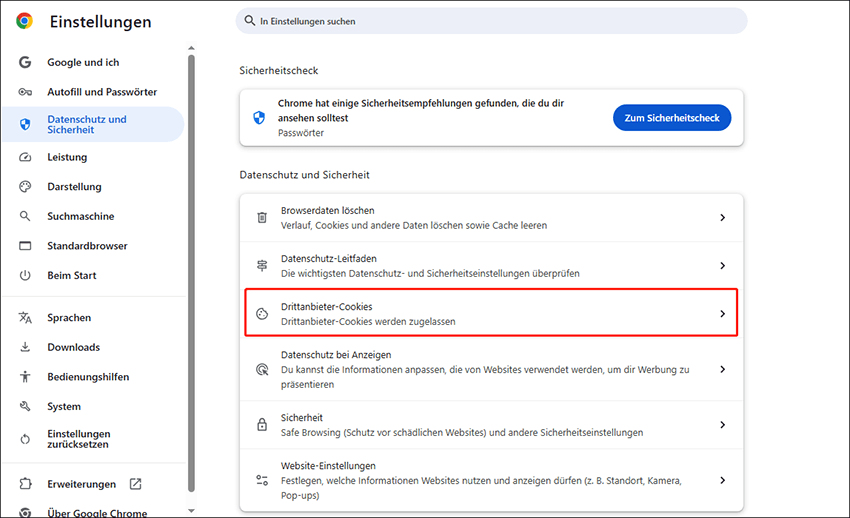Click the sliders icon for Website-Einstellungen
The width and height of the screenshot is (850, 518).
[x=262, y=480]
